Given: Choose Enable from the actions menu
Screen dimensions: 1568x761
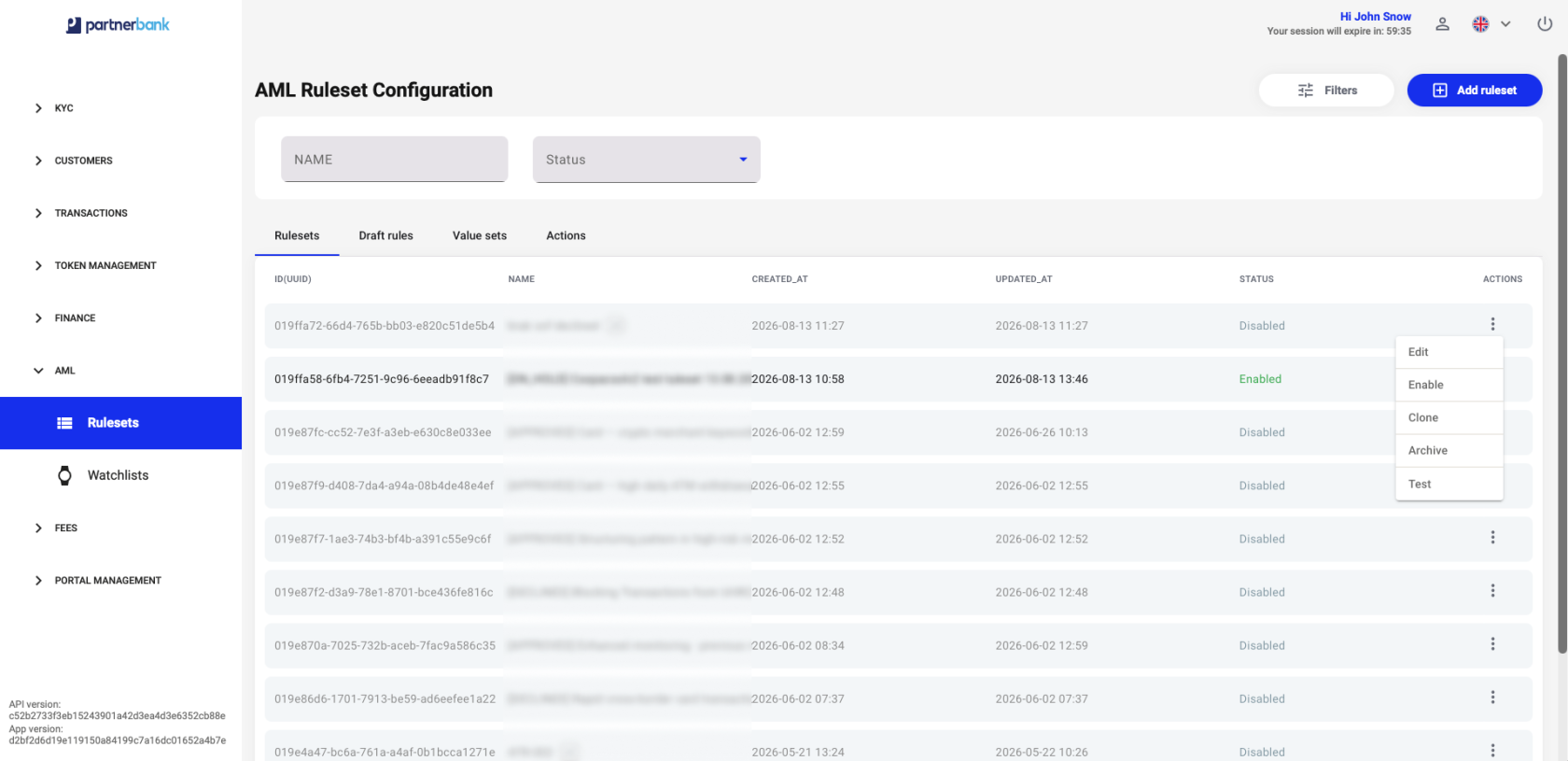Looking at the screenshot, I should pyautogui.click(x=1449, y=385).
